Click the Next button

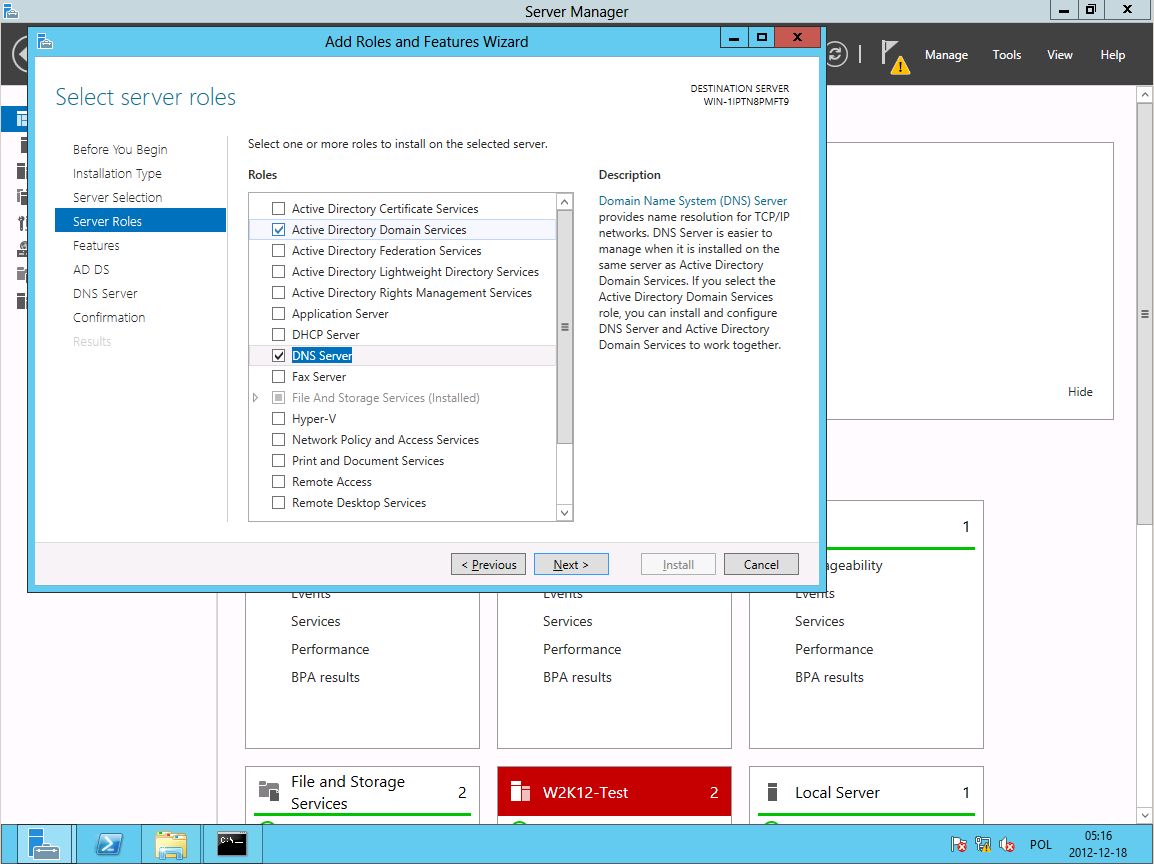click(x=571, y=564)
